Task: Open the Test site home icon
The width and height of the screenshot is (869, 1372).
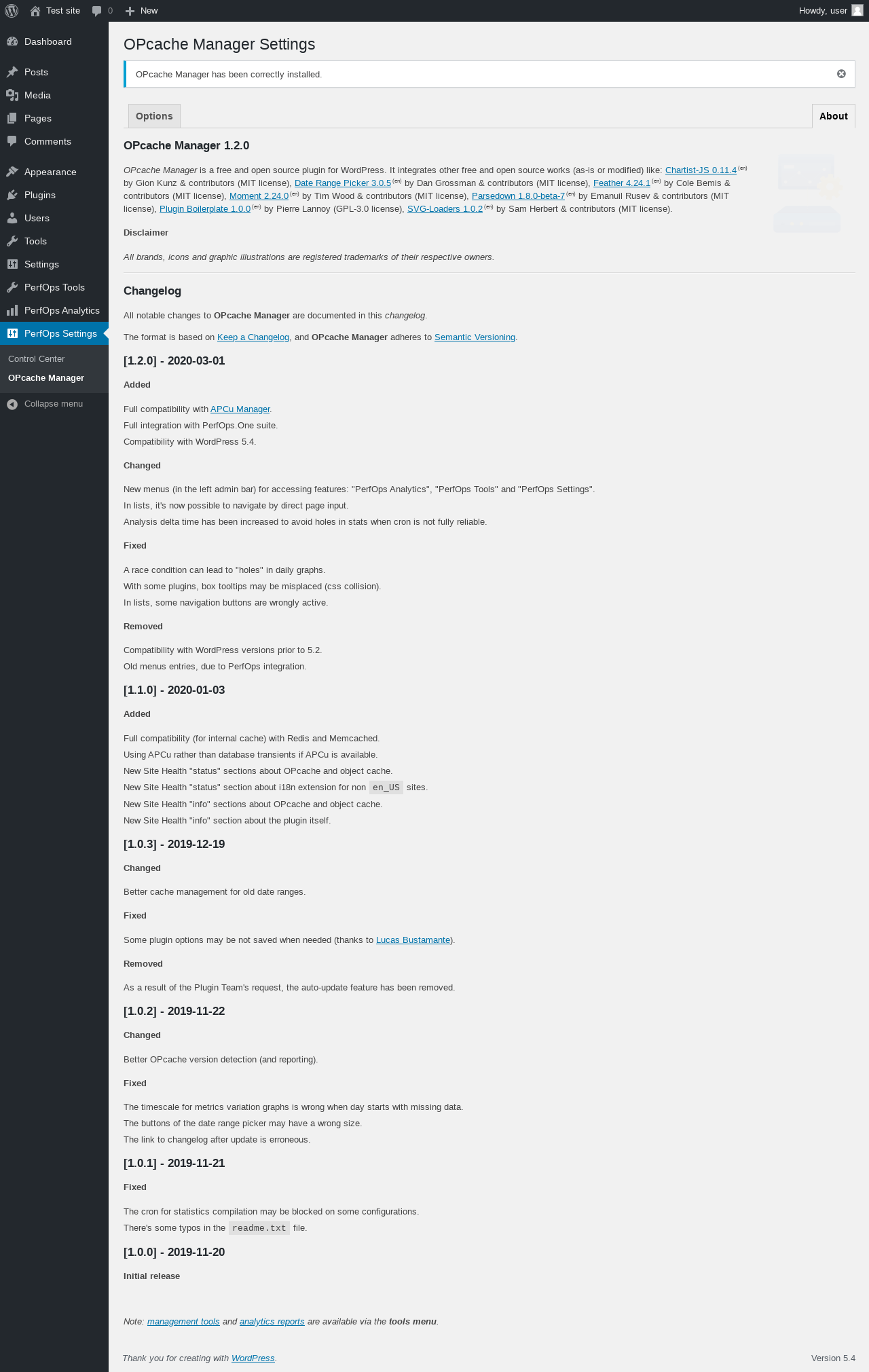Action: [x=35, y=11]
